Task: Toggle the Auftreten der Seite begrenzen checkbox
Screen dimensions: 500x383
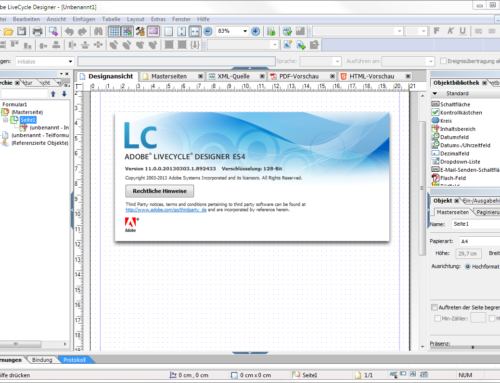Action: coord(434,307)
